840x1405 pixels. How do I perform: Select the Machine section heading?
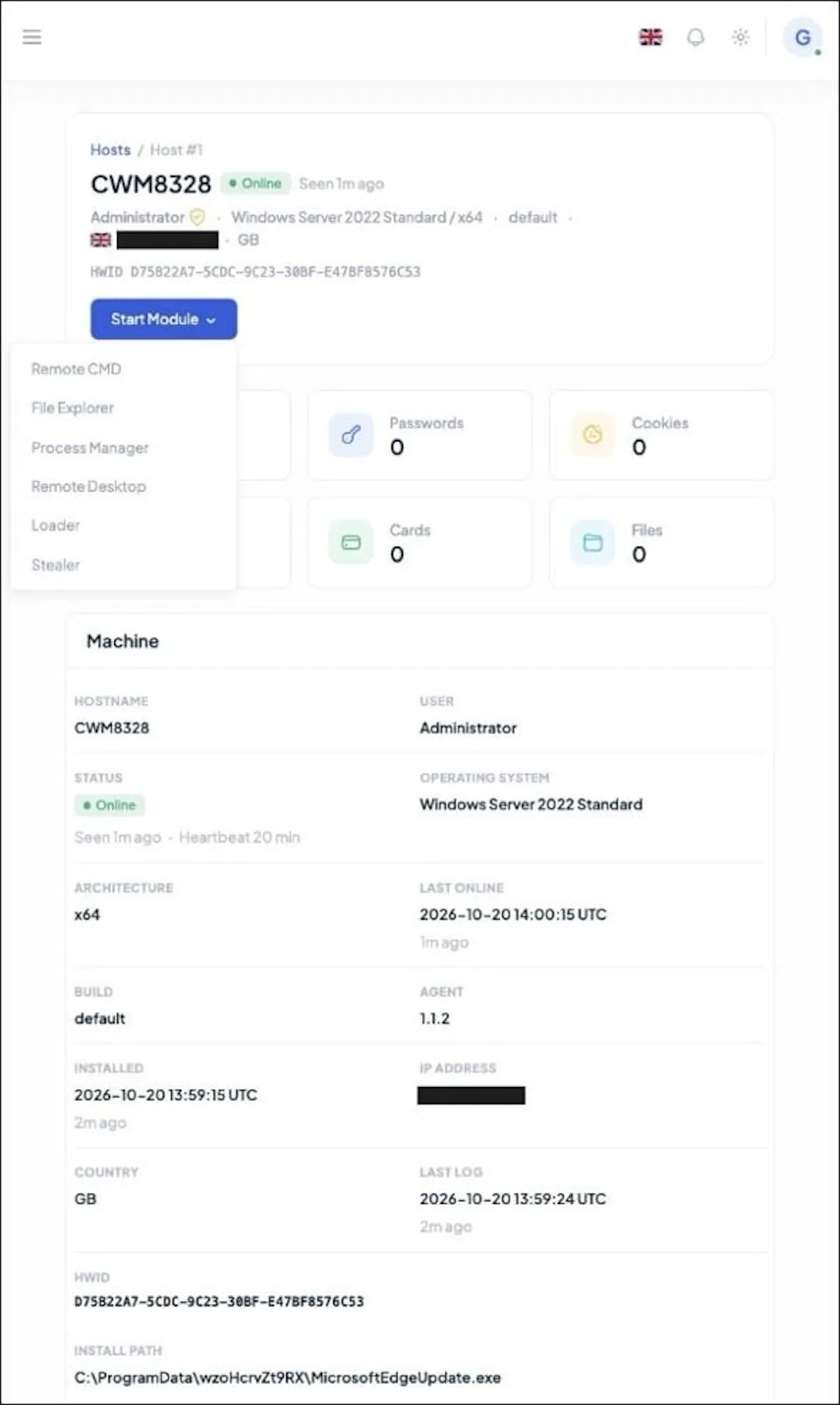pos(122,642)
